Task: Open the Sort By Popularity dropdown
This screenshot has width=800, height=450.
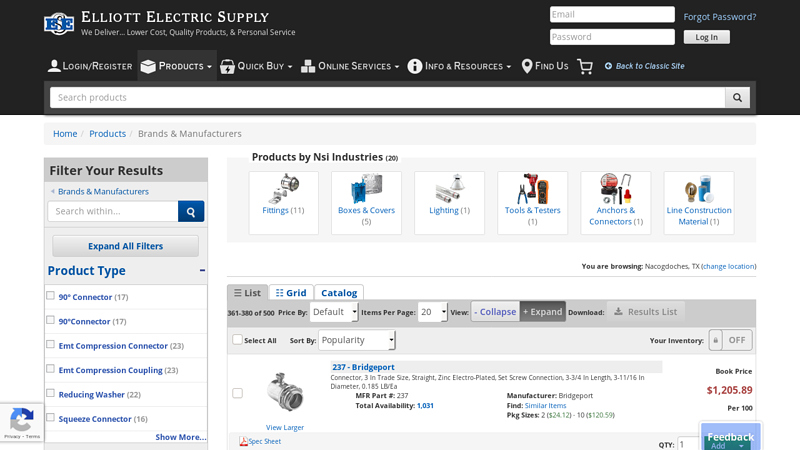Action: 357,340
